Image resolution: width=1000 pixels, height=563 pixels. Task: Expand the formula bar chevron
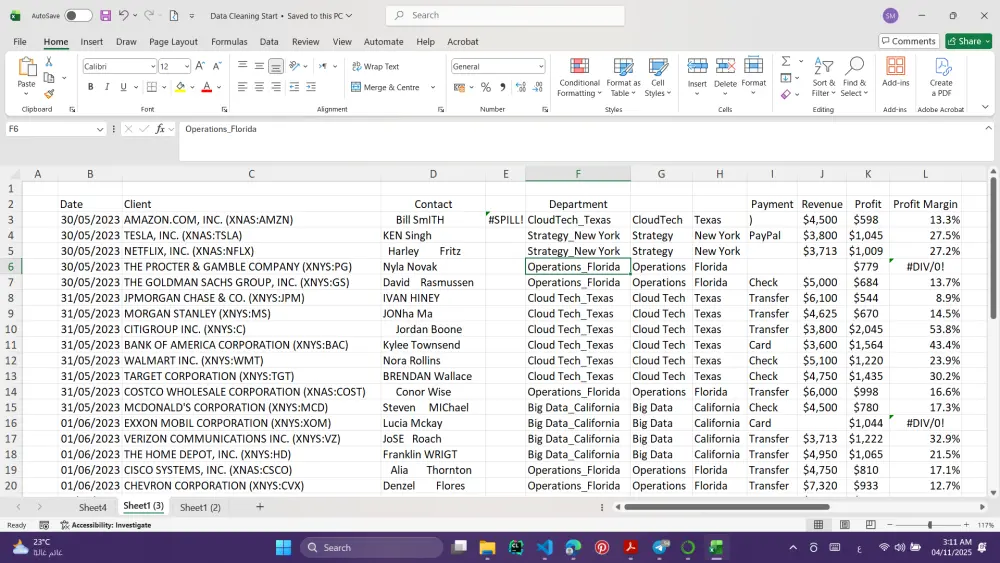coord(989,128)
